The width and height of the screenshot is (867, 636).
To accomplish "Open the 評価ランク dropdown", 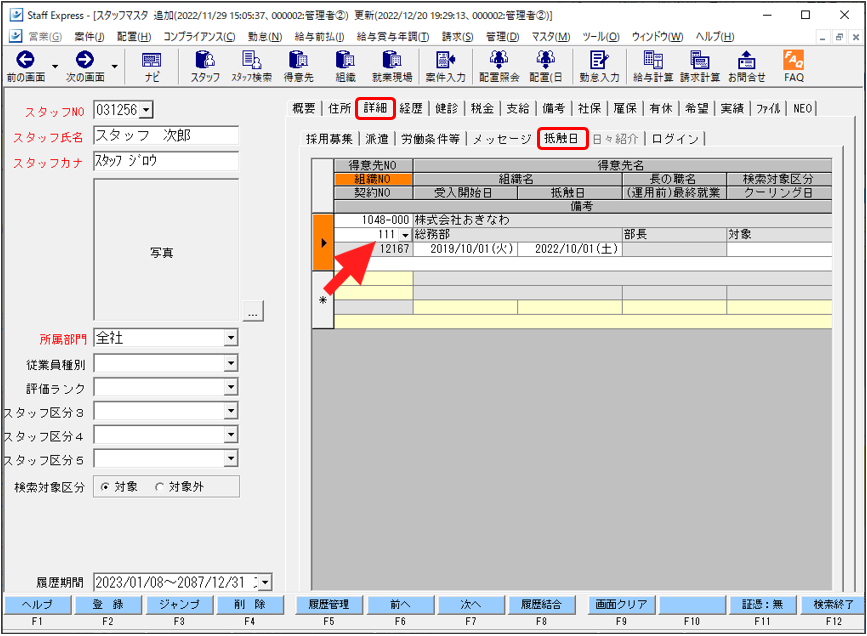I will (x=231, y=387).
